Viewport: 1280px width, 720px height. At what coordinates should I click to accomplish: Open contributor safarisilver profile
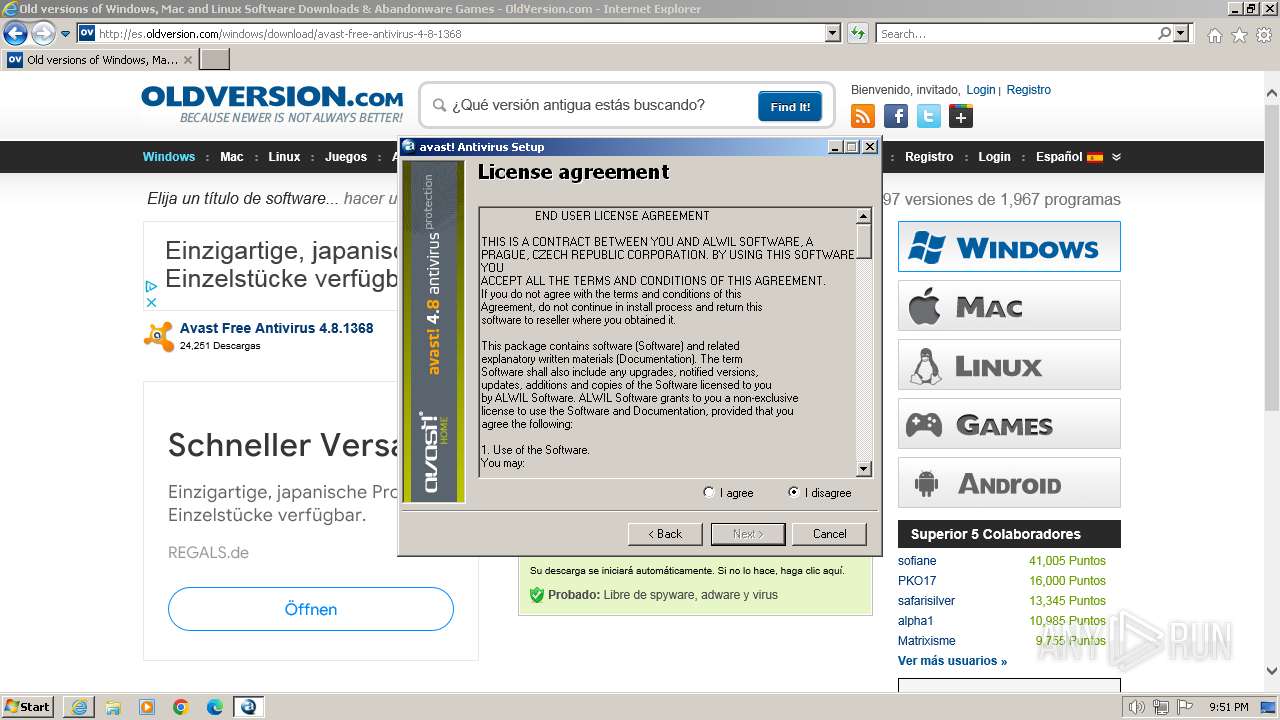[x=926, y=601]
